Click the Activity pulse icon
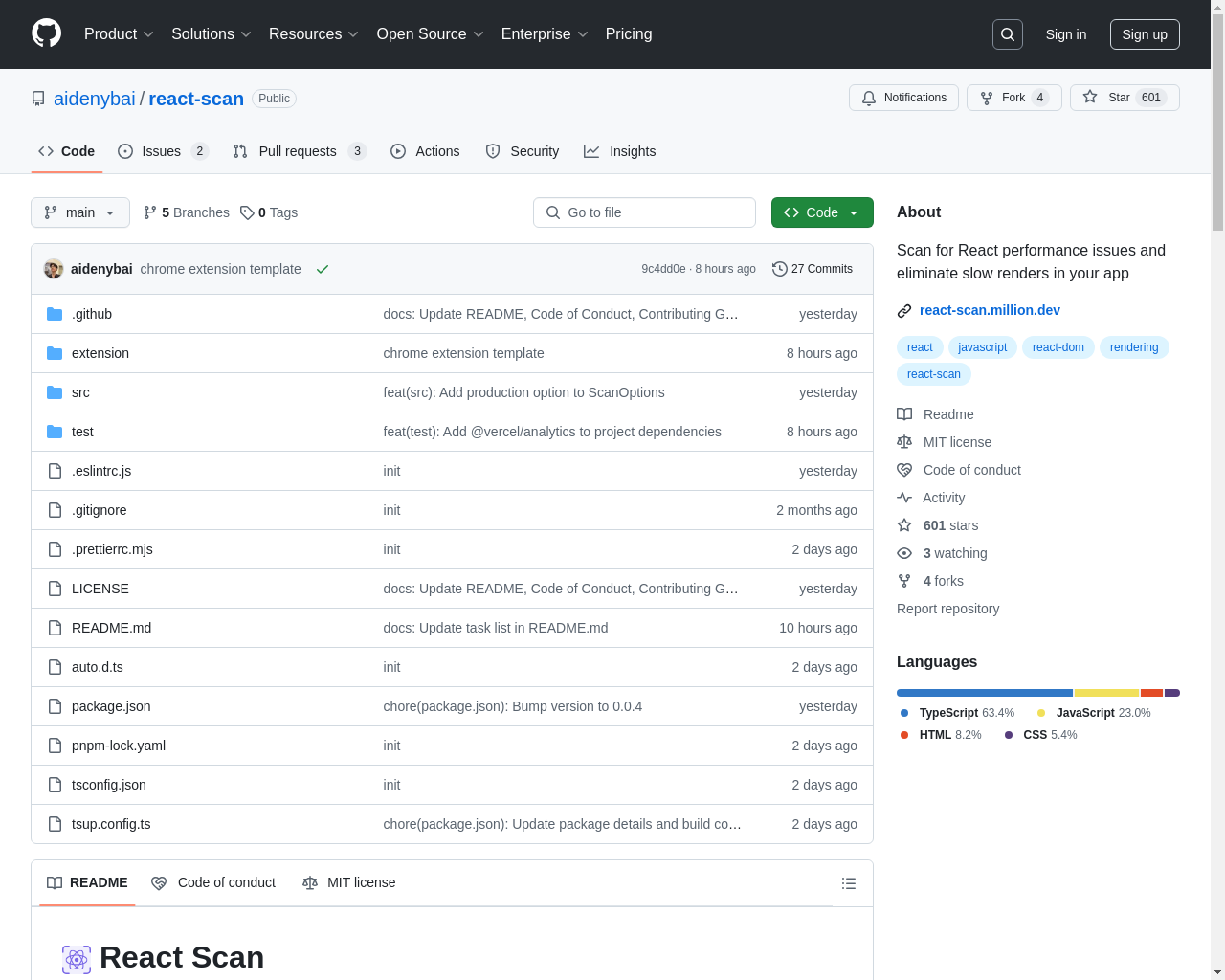 click(904, 498)
